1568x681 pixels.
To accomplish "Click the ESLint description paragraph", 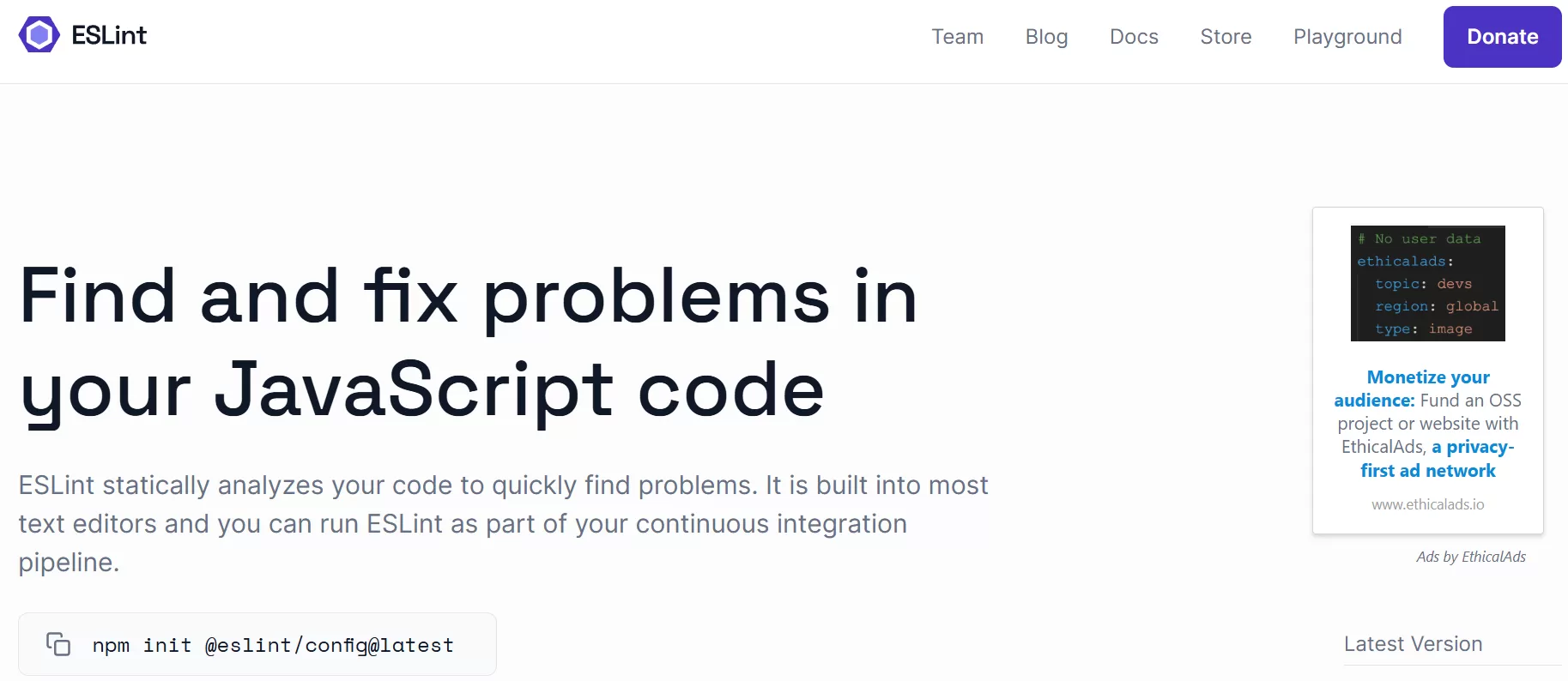I will tap(502, 523).
